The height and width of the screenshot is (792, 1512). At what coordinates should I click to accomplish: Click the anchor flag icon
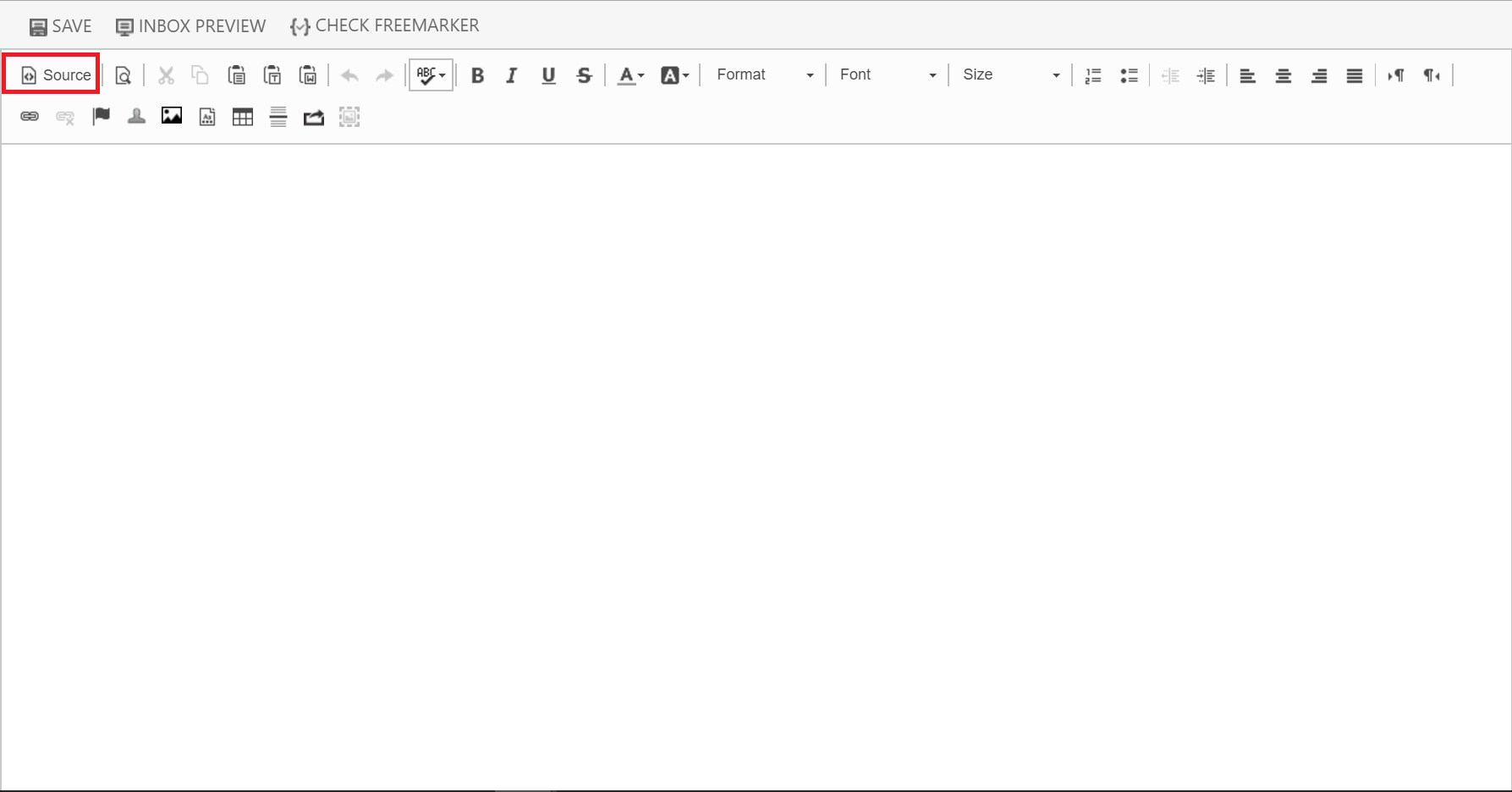point(102,117)
